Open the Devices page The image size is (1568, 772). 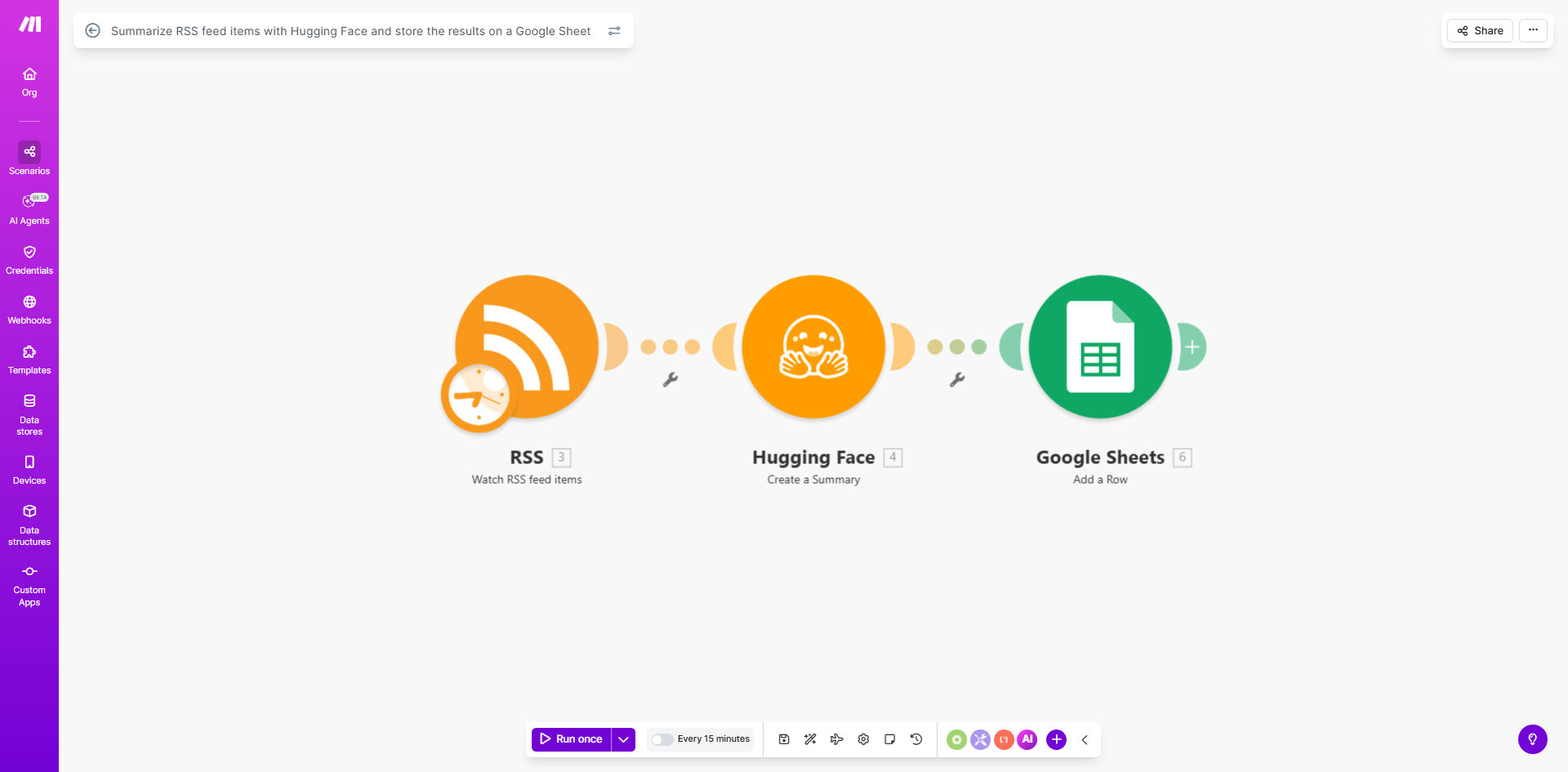29,470
